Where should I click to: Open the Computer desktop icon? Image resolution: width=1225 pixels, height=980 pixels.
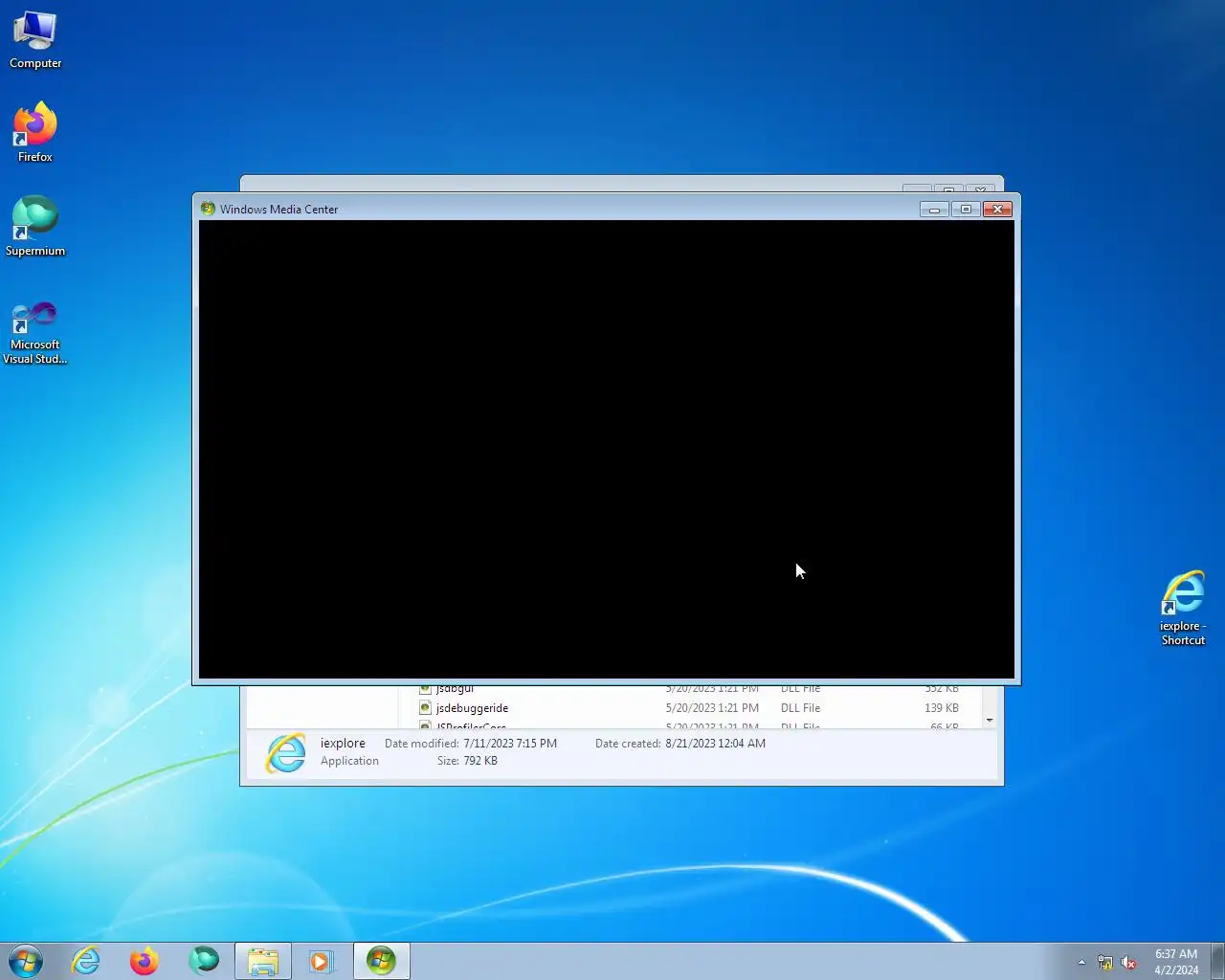tap(35, 41)
